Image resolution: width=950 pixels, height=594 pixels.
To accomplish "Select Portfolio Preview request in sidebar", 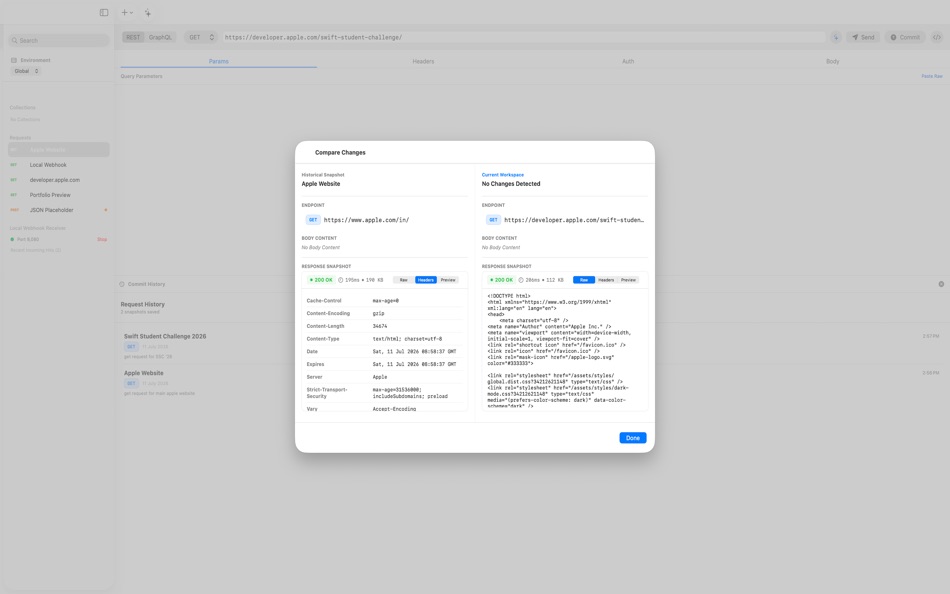I will coord(59,195).
